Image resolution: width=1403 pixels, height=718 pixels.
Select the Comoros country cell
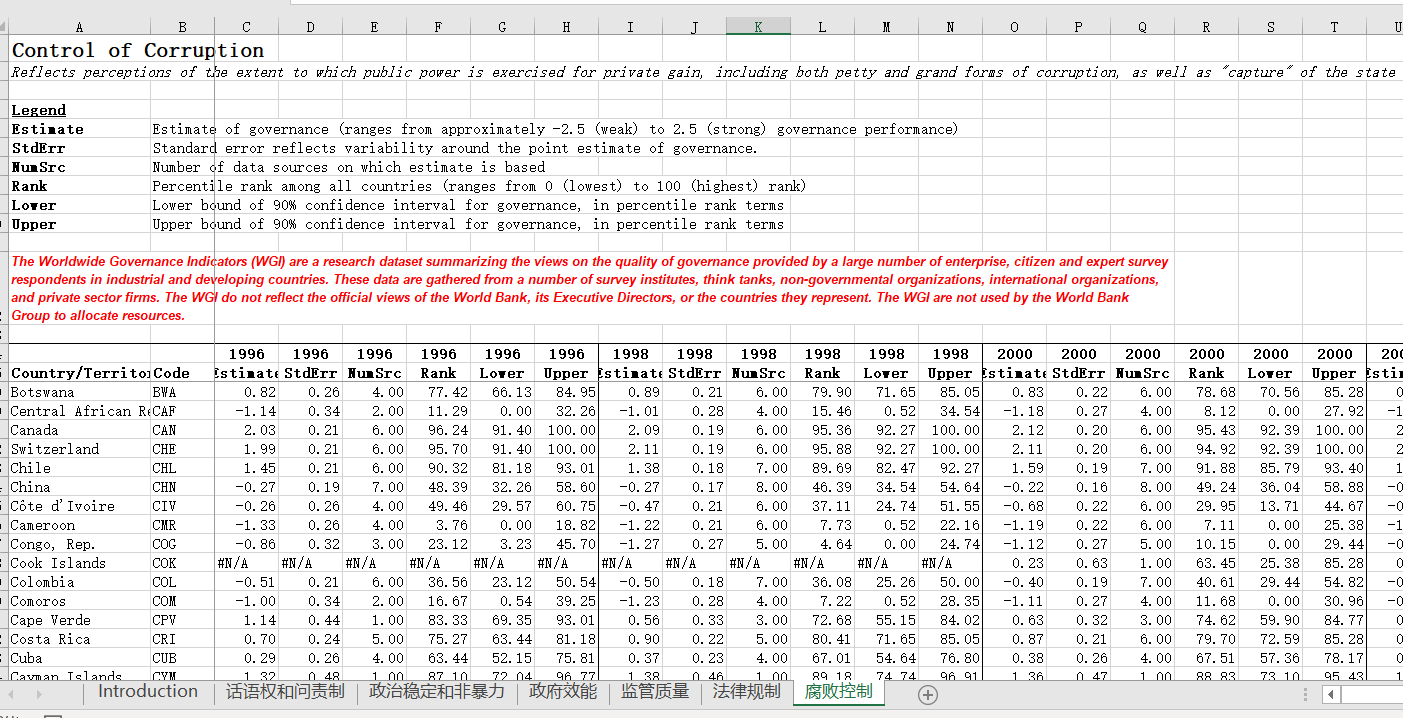click(x=80, y=601)
